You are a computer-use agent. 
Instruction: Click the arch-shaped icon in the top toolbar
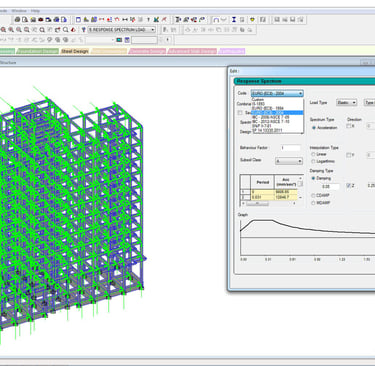[216, 20]
